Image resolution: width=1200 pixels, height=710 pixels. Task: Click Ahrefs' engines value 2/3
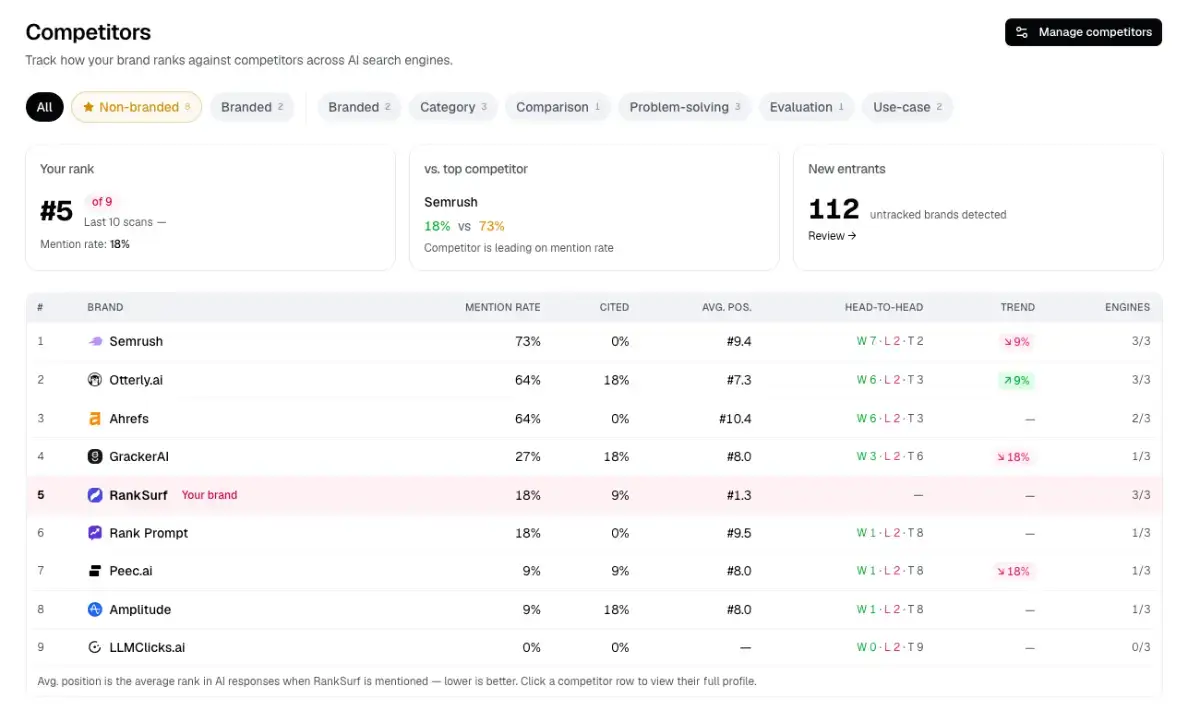(x=1141, y=418)
